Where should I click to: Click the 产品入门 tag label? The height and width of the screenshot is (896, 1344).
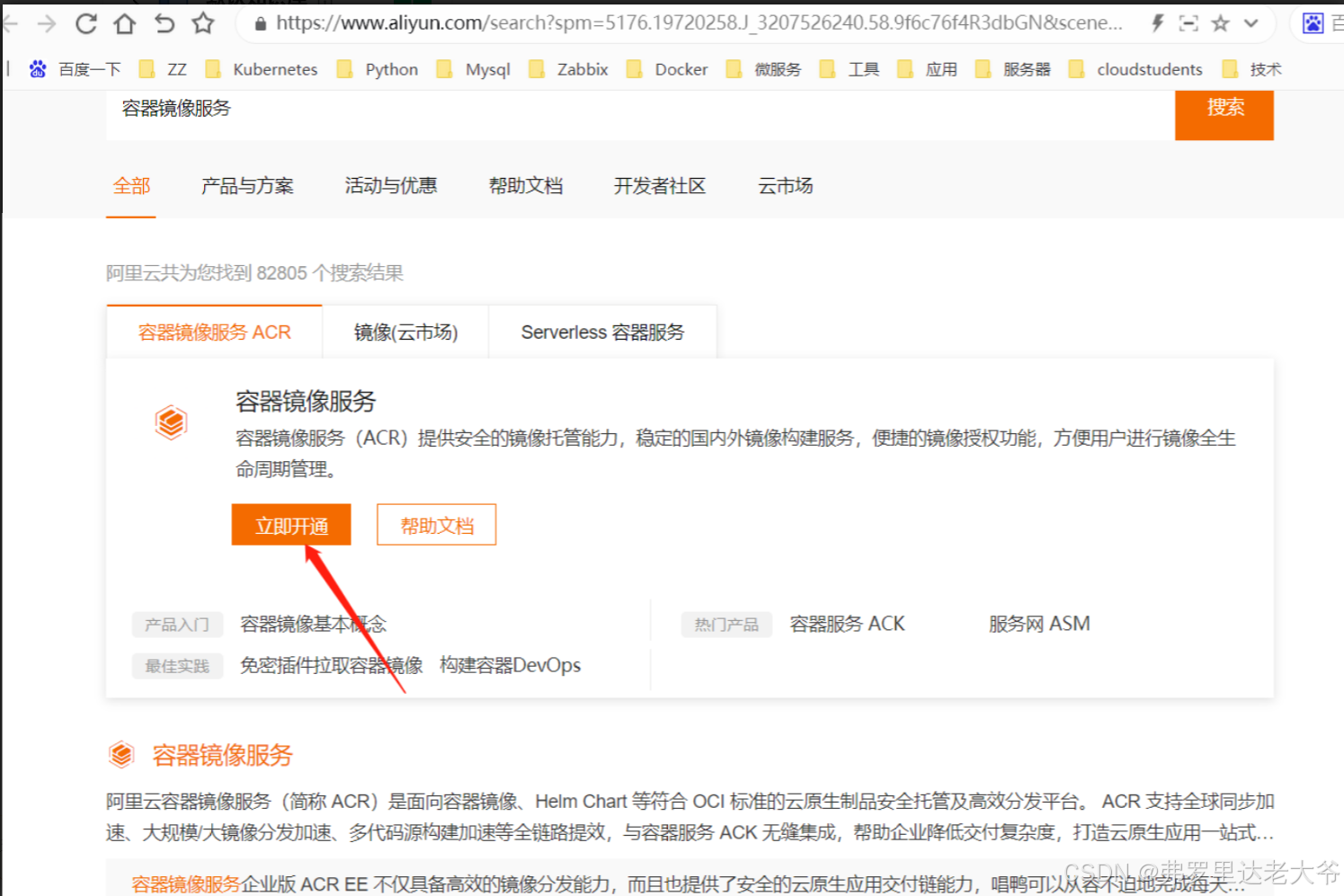[177, 625]
